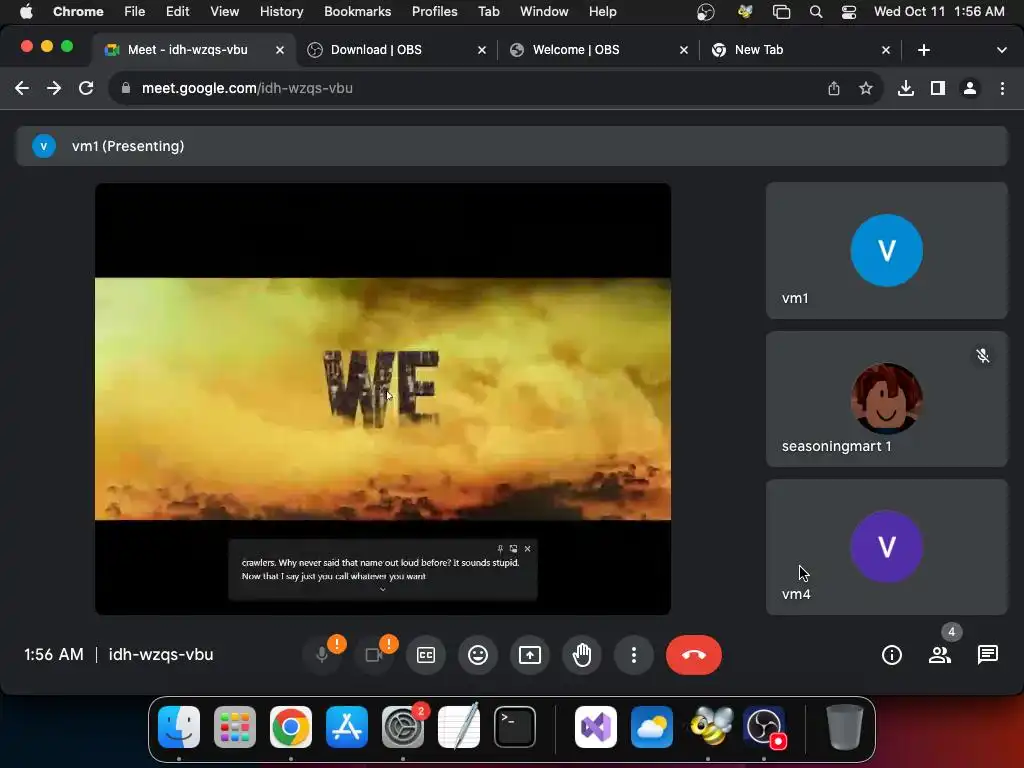The width and height of the screenshot is (1024, 768).
Task: Reload the page
Action: tap(86, 88)
